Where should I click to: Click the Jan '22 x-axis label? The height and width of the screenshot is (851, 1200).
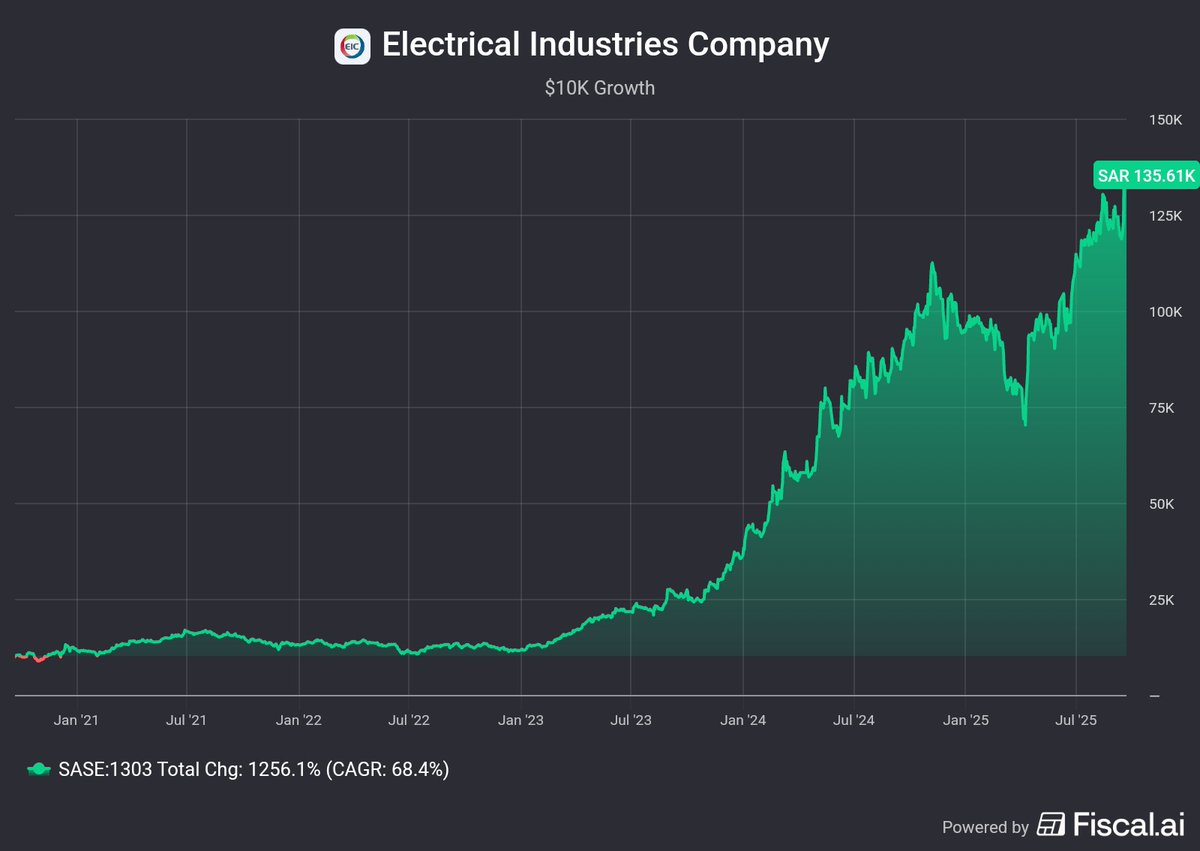299,719
